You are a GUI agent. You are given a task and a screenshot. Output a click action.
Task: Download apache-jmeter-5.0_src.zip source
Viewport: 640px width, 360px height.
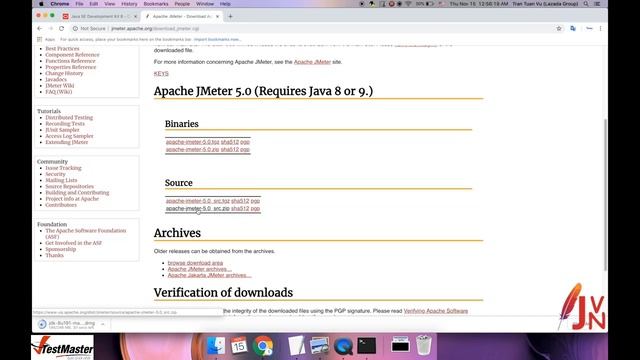tap(198, 208)
